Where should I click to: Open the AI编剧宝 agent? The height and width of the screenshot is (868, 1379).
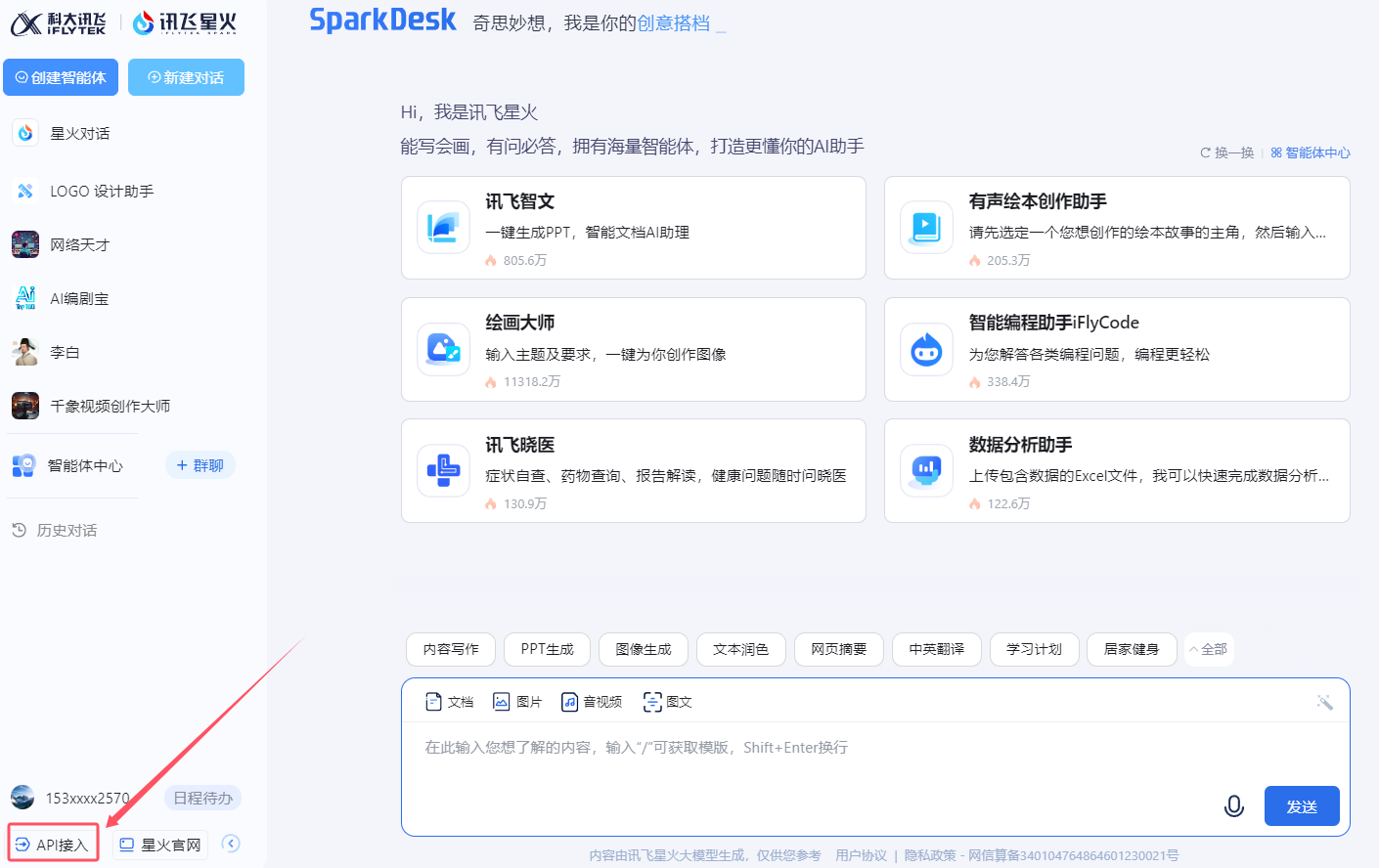79,299
